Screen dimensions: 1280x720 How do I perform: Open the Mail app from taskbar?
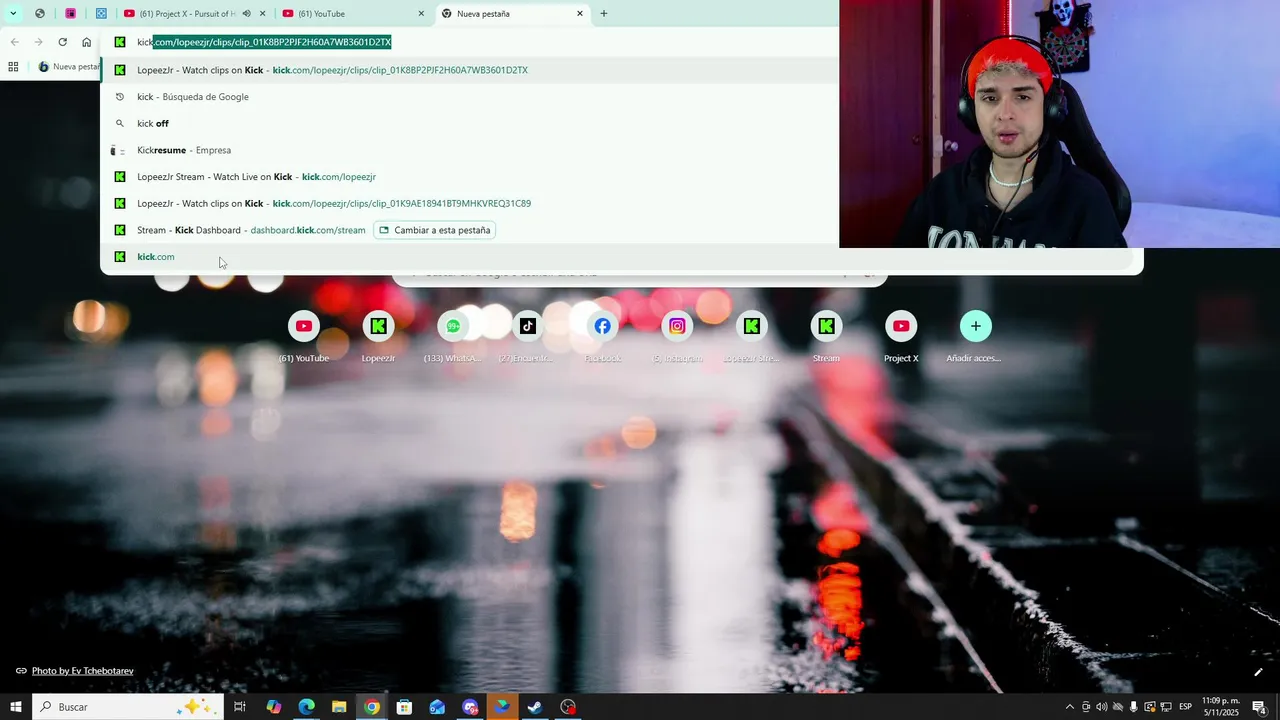[437, 707]
